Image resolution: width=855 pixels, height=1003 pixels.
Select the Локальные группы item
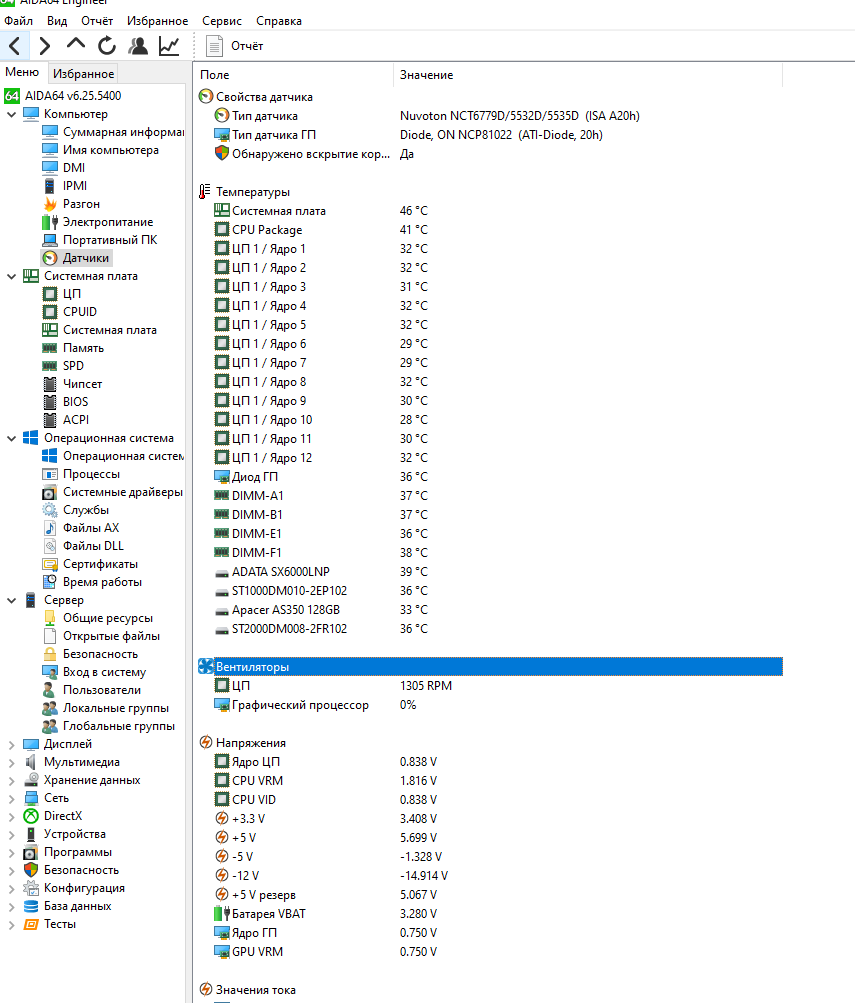[x=106, y=708]
